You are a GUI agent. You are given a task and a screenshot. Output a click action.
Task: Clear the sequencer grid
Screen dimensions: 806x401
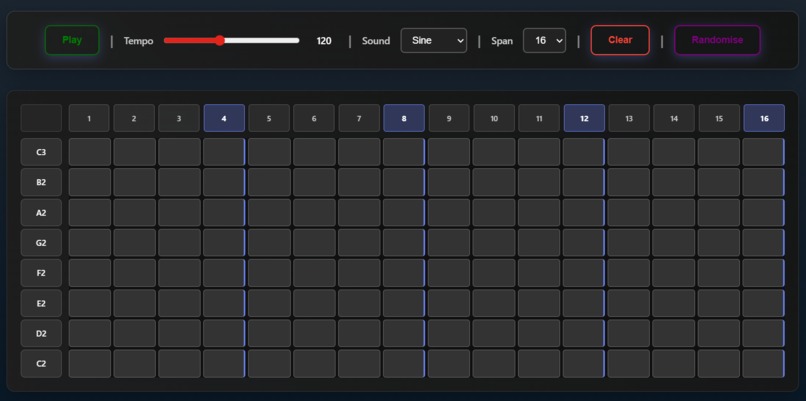click(620, 40)
